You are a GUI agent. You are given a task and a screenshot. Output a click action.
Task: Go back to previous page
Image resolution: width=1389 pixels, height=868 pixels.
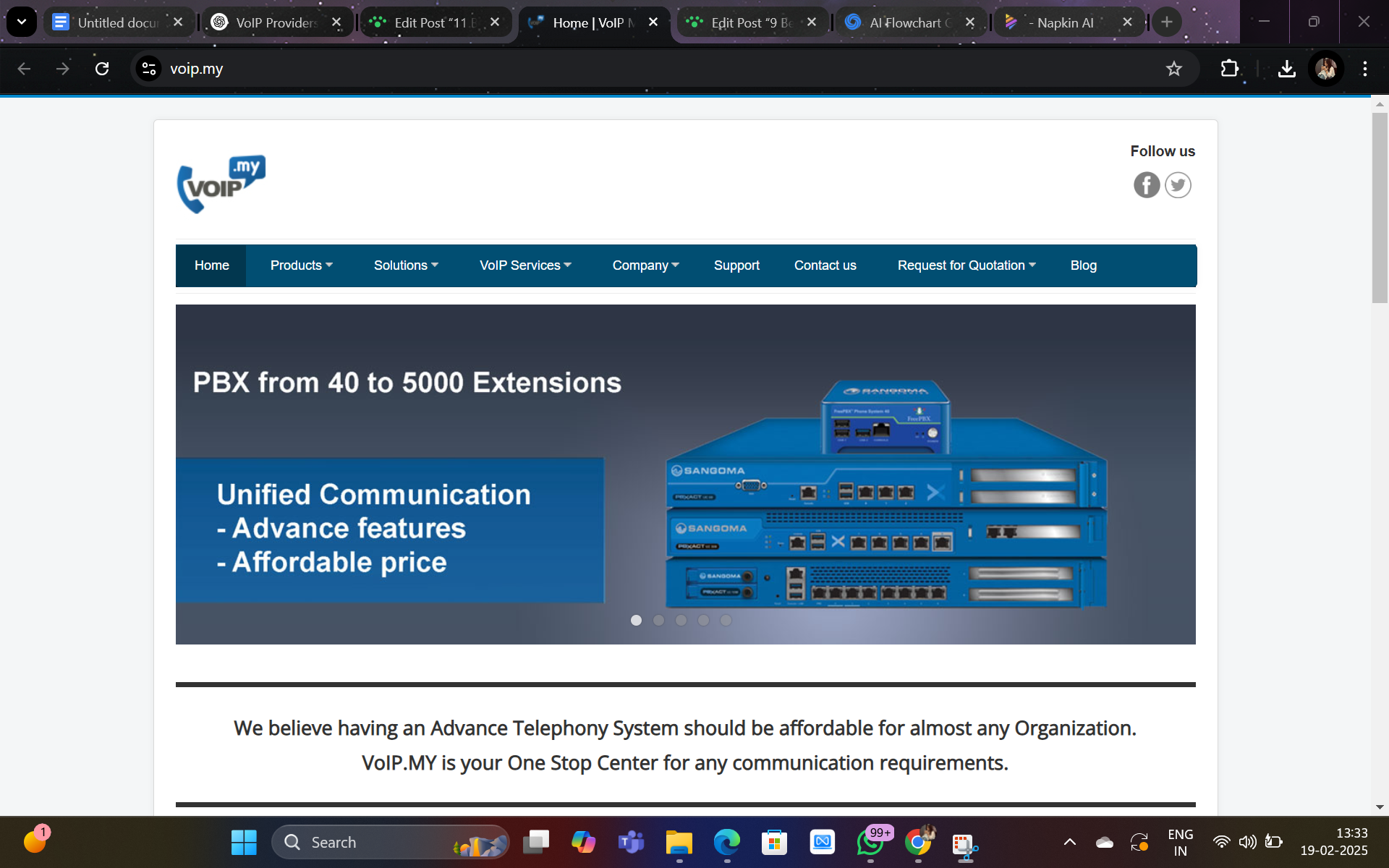click(x=24, y=69)
